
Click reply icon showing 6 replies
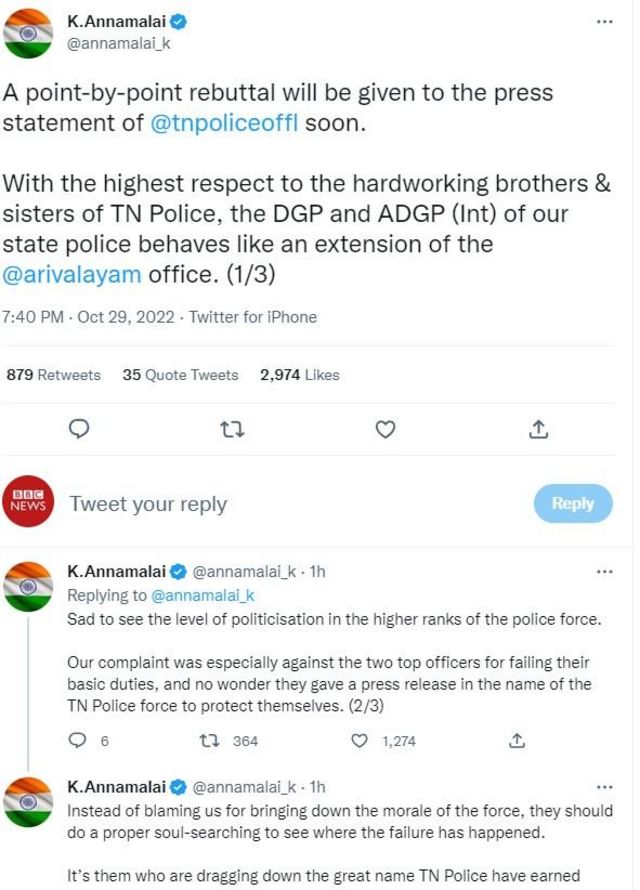79,741
